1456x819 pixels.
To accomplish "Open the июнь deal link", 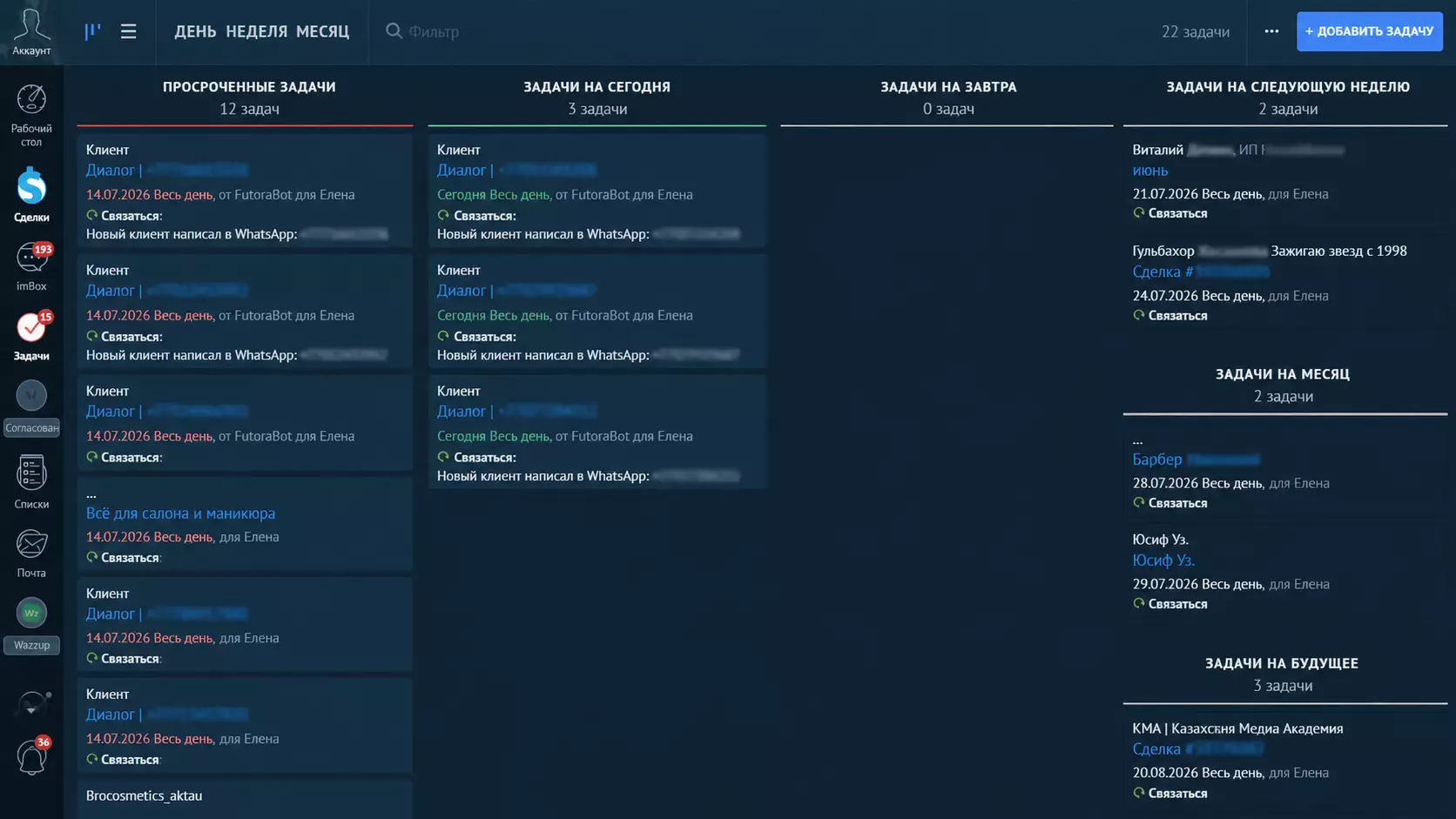I will click(1149, 171).
